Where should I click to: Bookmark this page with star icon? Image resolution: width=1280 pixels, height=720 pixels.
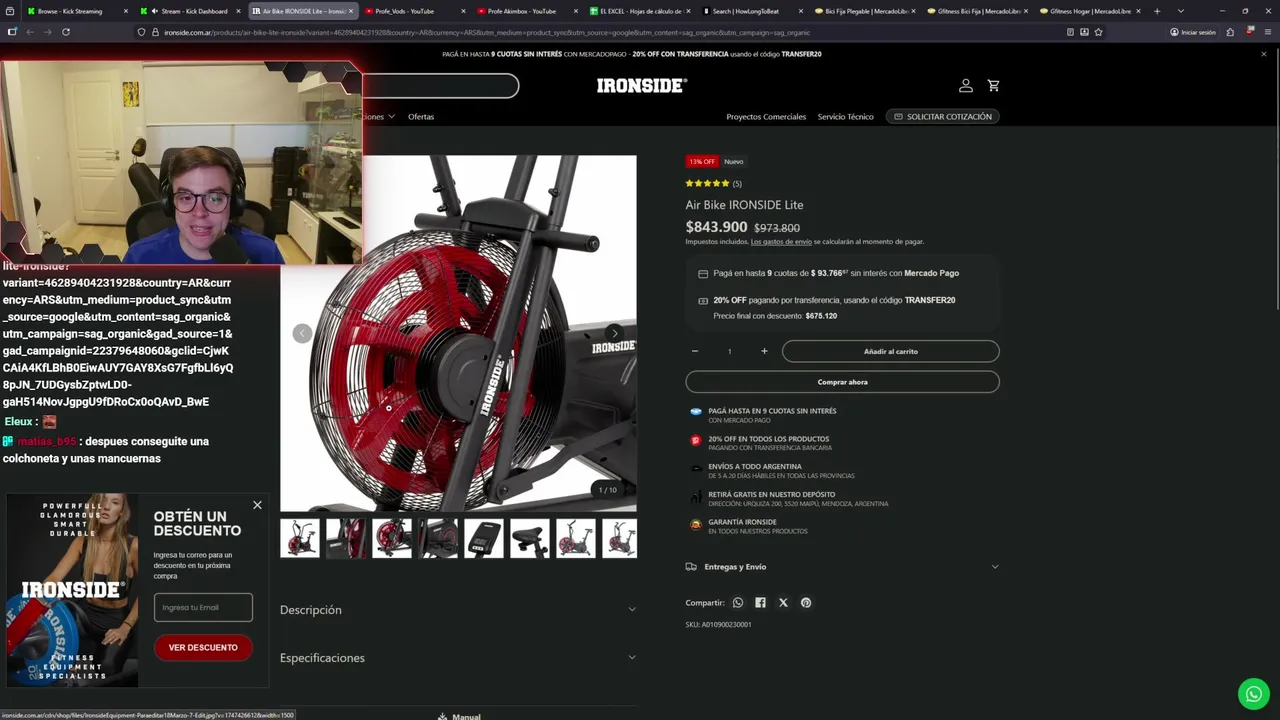click(x=1098, y=32)
